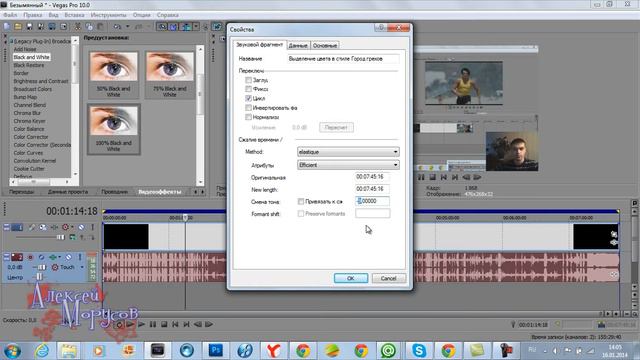This screenshot has height=360, width=640.
Task: Pause playback in the preview window
Action: pos(421,177)
